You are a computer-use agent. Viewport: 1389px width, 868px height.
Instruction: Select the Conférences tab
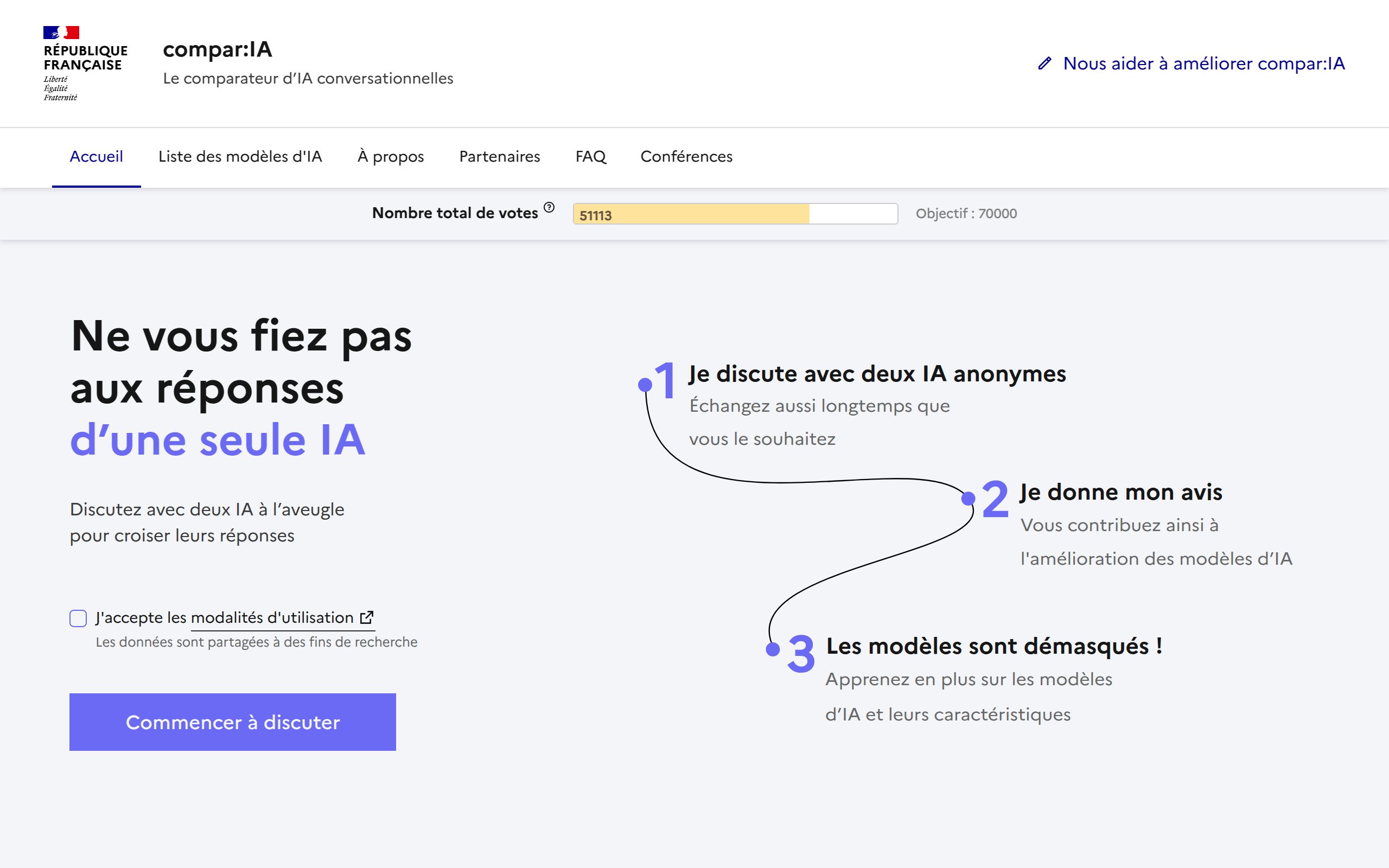[686, 156]
